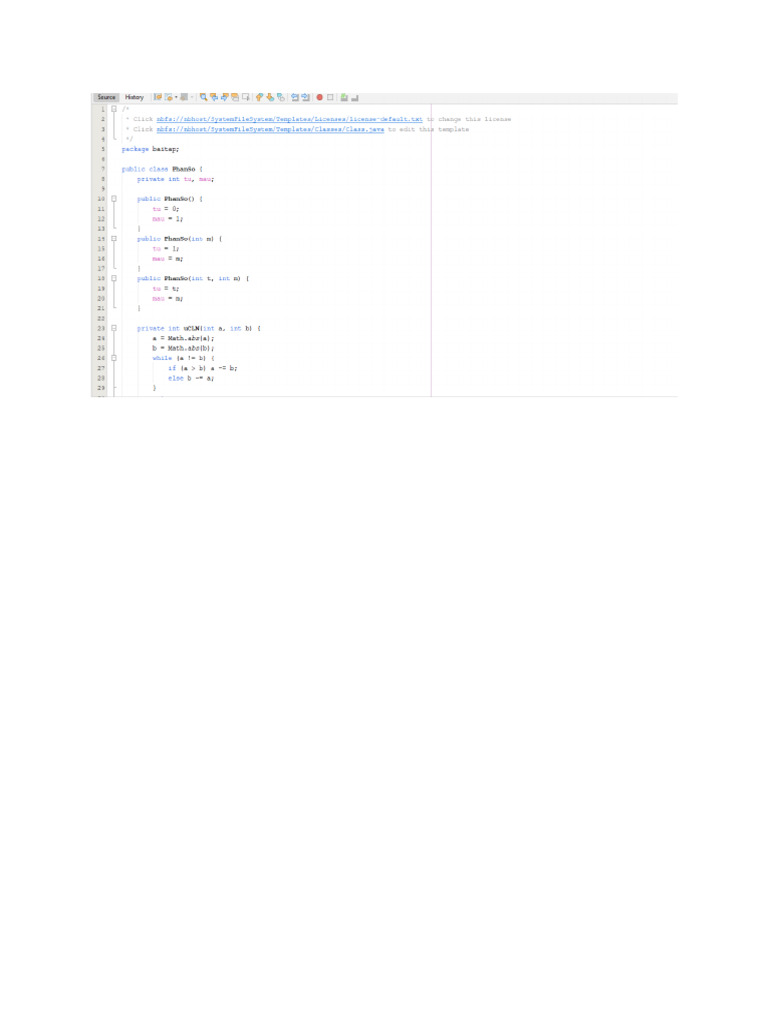Go Back to the previous editor location
Viewport: 768px width, 1024px height.
click(168, 97)
